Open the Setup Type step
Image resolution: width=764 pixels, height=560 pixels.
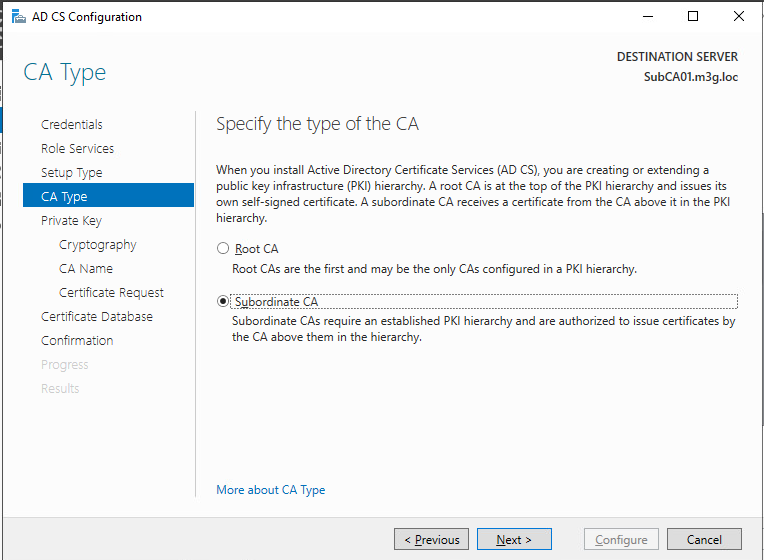71,173
